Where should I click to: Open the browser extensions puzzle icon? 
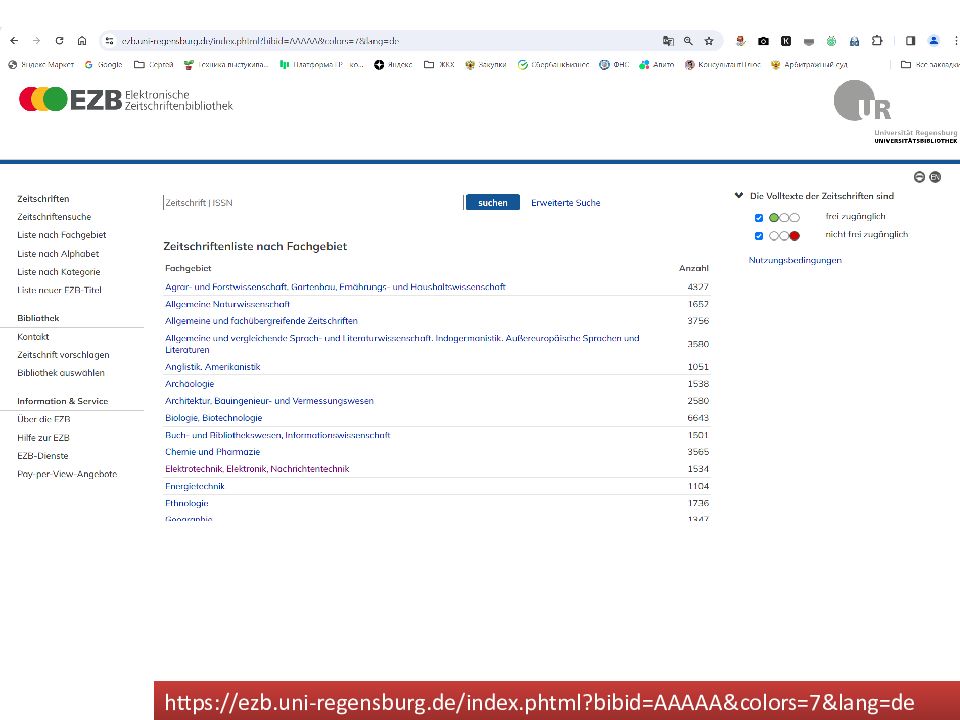pyautogui.click(x=877, y=41)
